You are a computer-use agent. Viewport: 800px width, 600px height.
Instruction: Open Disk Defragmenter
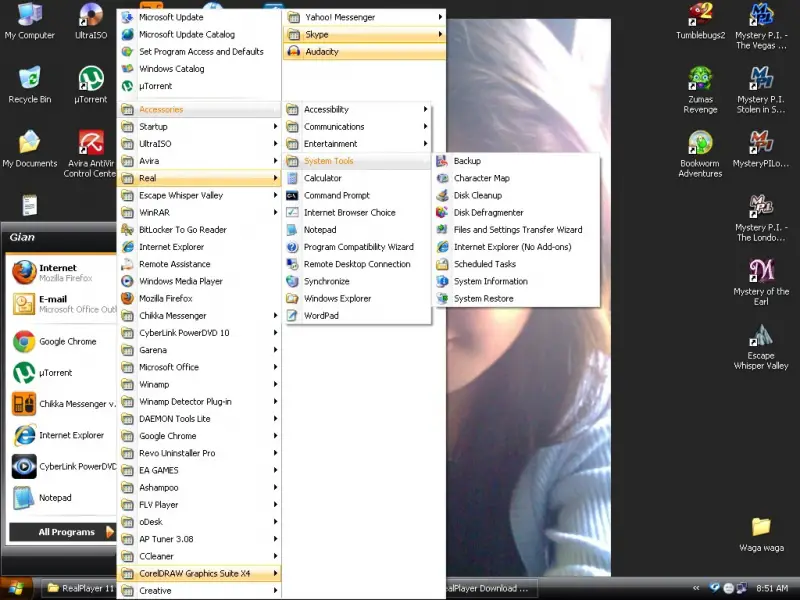515,213
